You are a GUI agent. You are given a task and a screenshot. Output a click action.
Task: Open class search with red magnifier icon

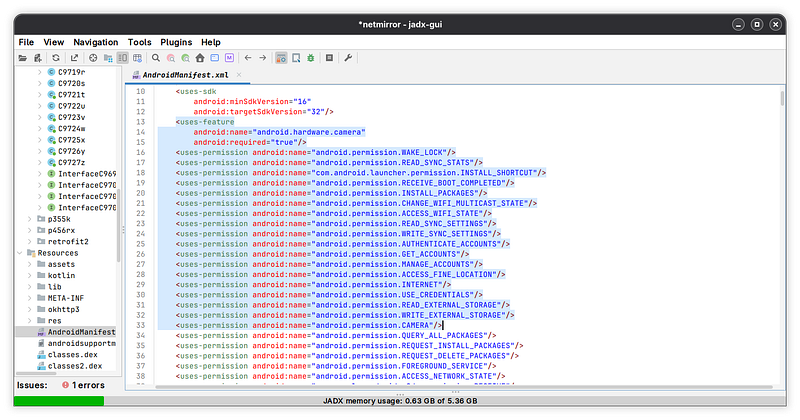[x=171, y=58]
